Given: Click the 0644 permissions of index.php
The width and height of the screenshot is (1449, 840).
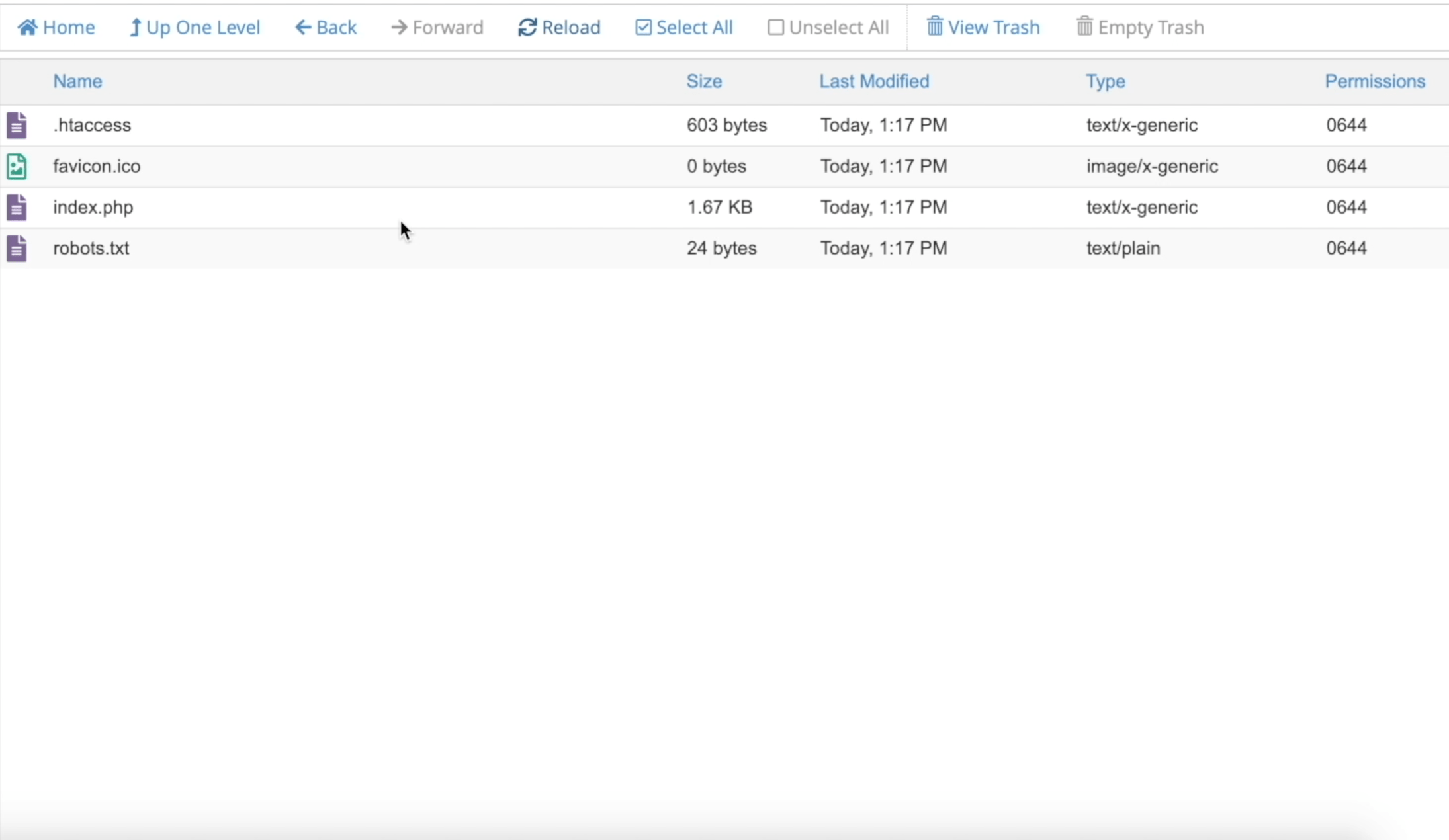Looking at the screenshot, I should pyautogui.click(x=1346, y=207).
